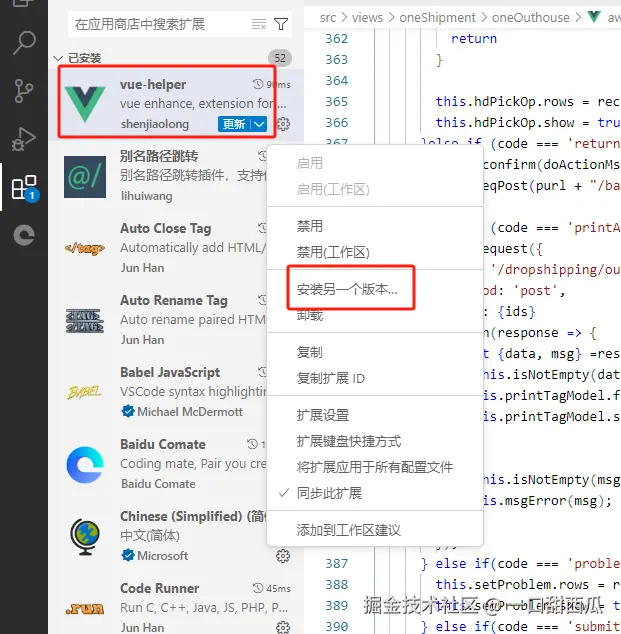
Task: Click line number 365 in editor gutter
Action: click(x=336, y=101)
